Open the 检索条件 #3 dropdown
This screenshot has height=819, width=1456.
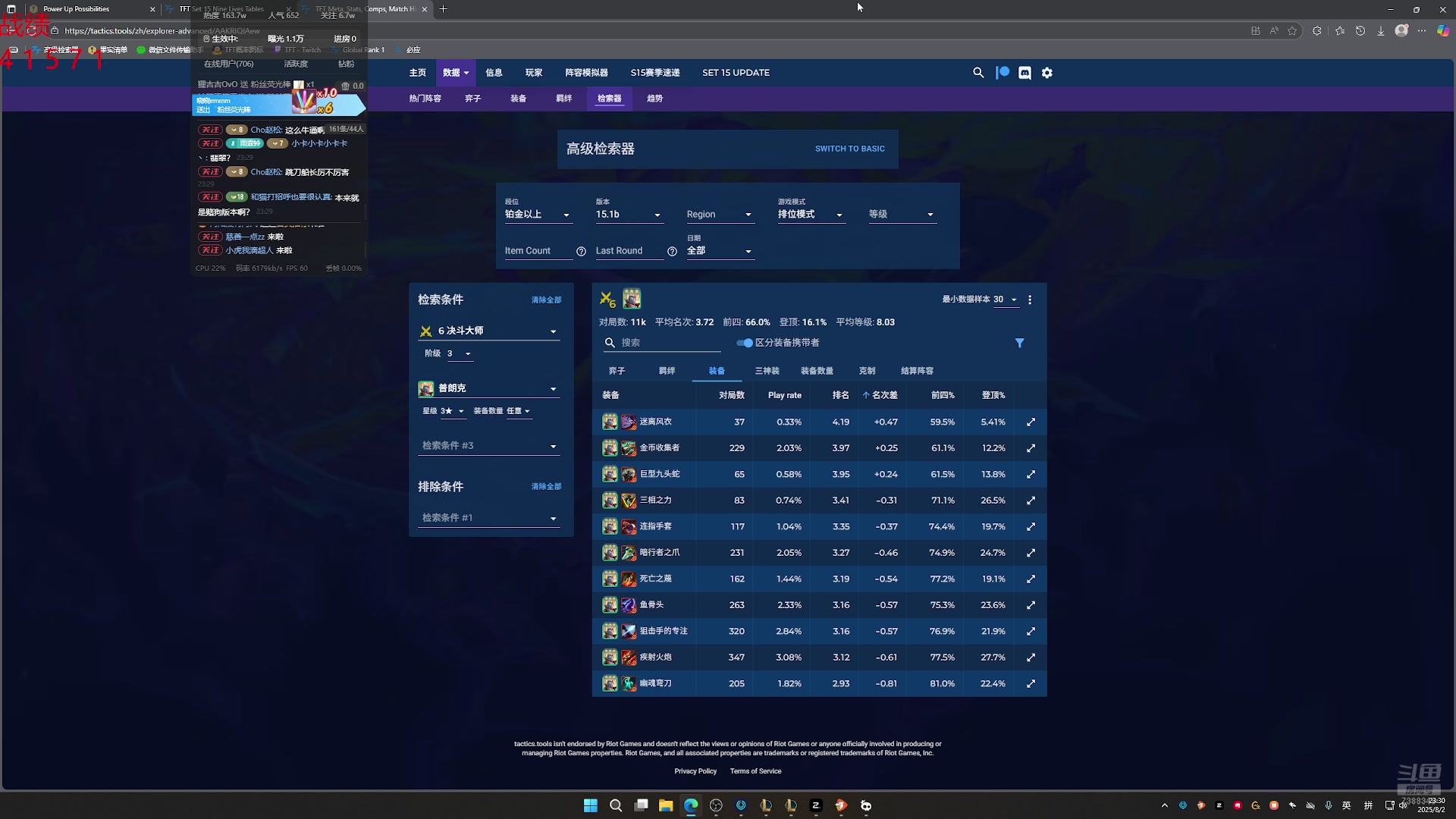(489, 446)
